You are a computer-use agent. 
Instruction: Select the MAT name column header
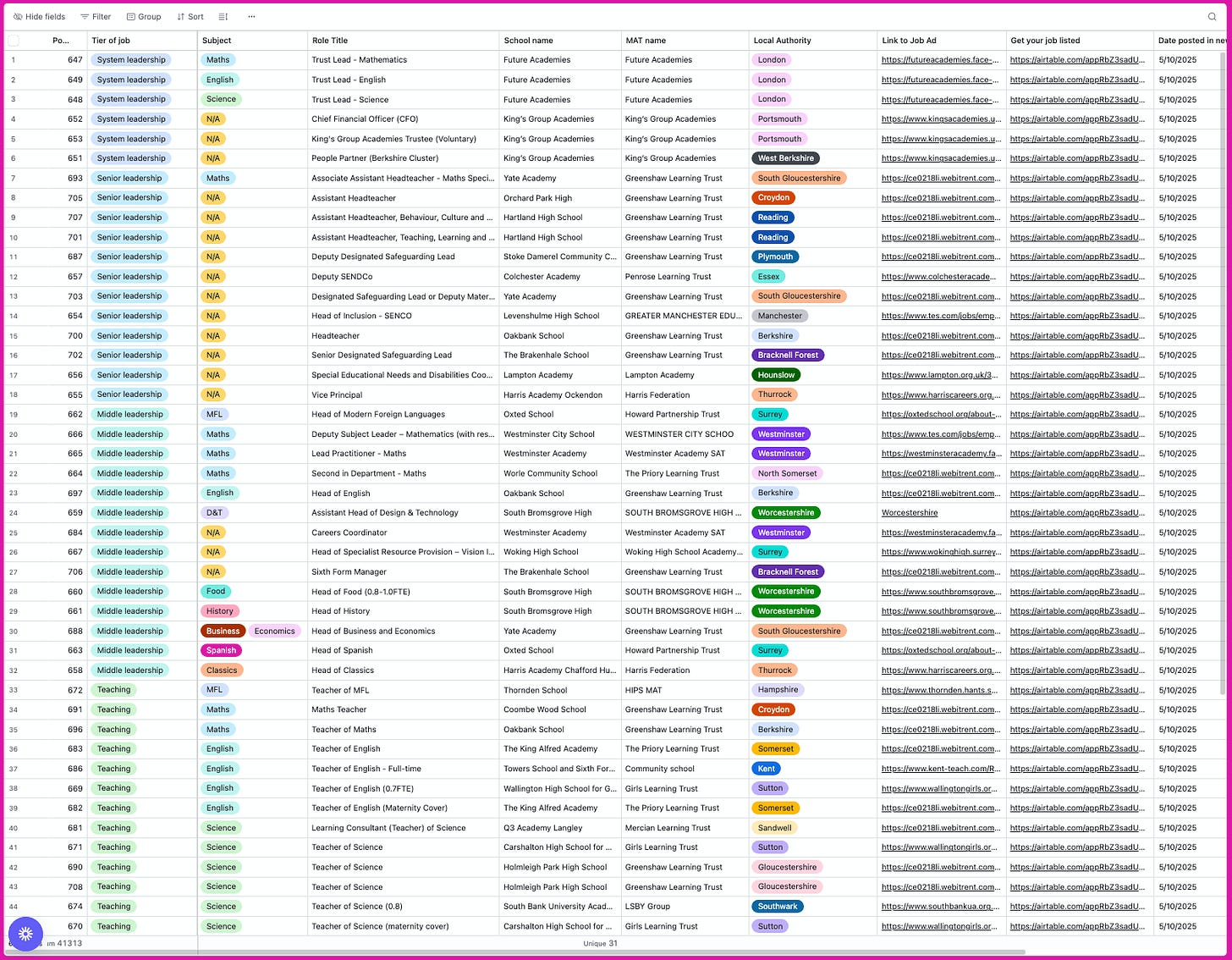click(685, 40)
